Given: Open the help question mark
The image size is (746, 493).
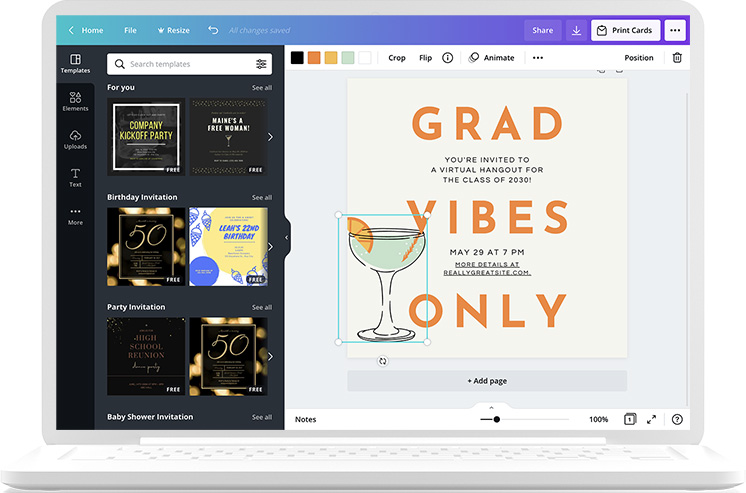Looking at the screenshot, I should [677, 419].
